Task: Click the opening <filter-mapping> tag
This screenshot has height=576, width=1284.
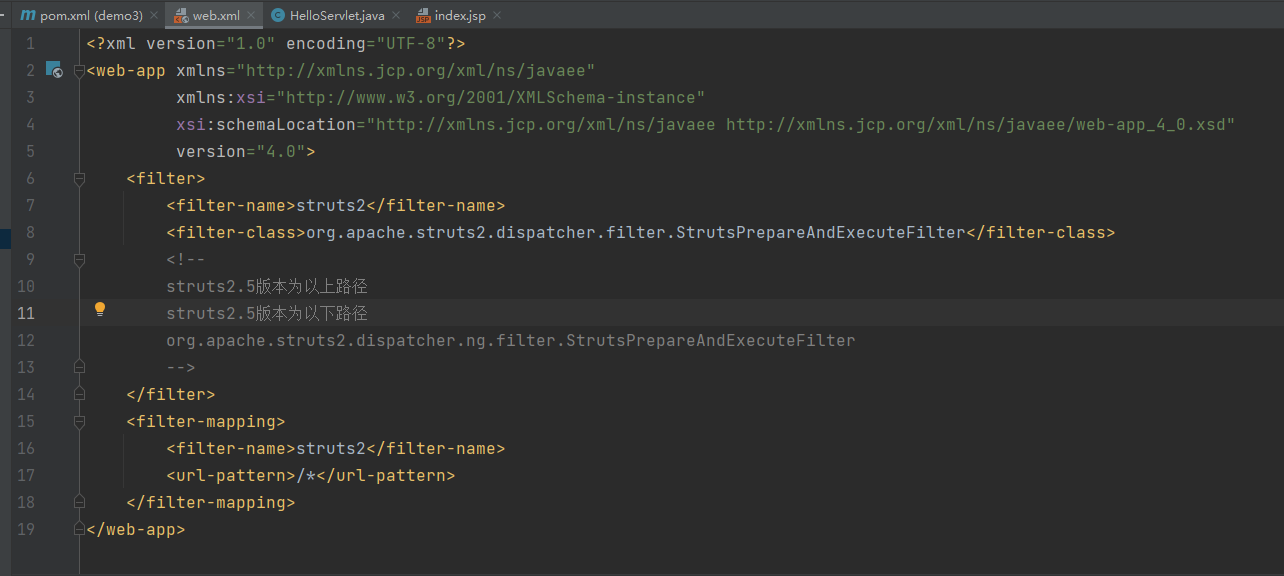Action: coord(206,421)
